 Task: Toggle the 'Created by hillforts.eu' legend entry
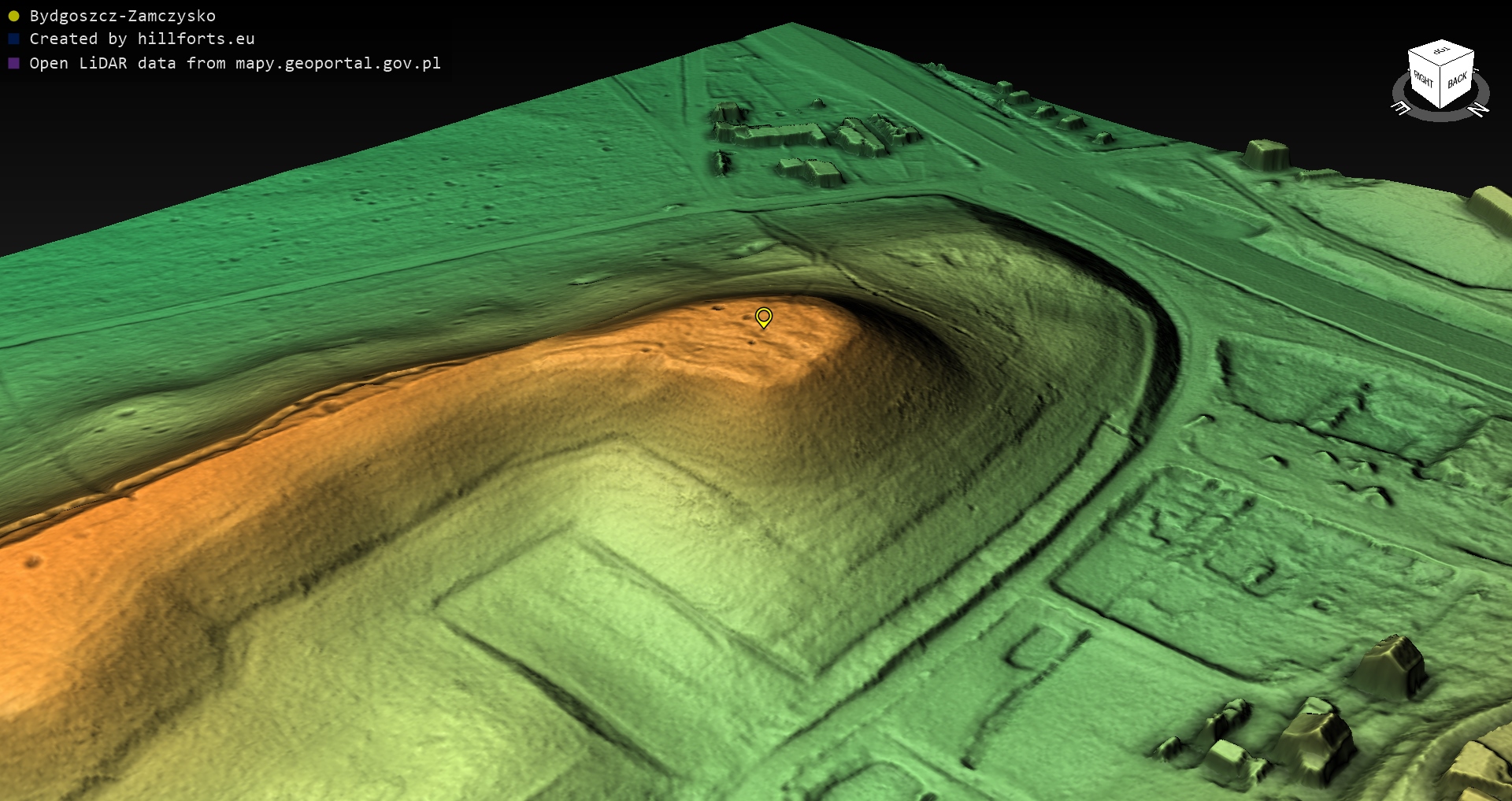pos(142,39)
